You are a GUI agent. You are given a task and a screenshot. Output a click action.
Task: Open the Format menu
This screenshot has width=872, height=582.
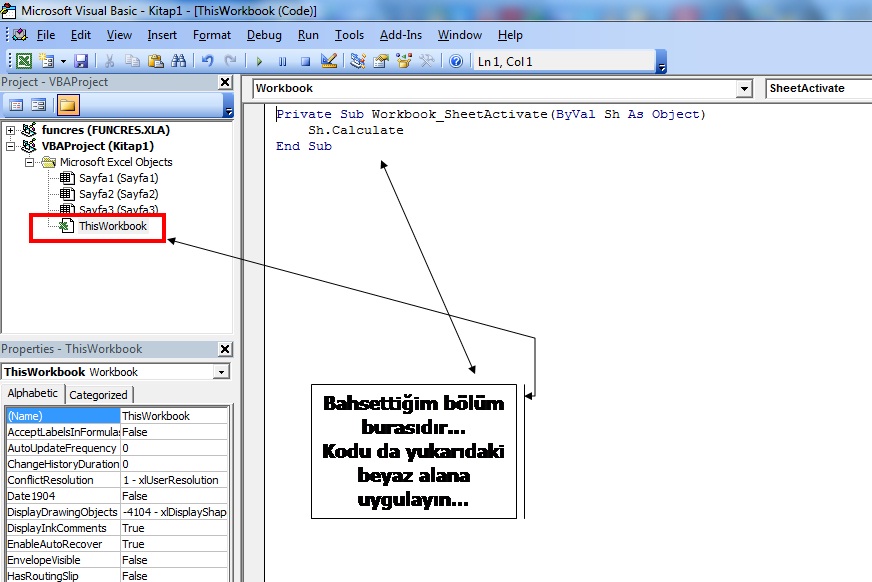pyautogui.click(x=212, y=35)
